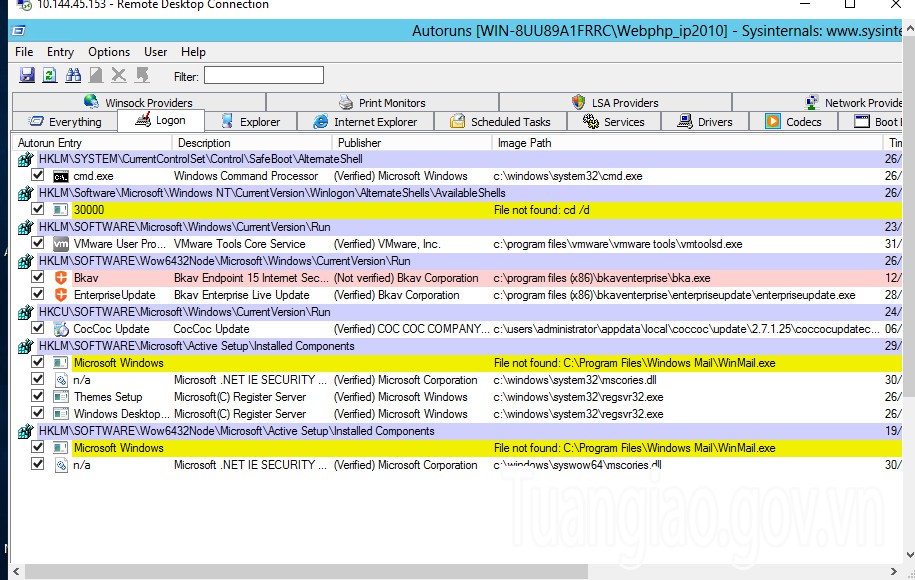This screenshot has height=580, width=915.
Task: Click the Jump to entry toolbar icon
Action: click(142, 75)
